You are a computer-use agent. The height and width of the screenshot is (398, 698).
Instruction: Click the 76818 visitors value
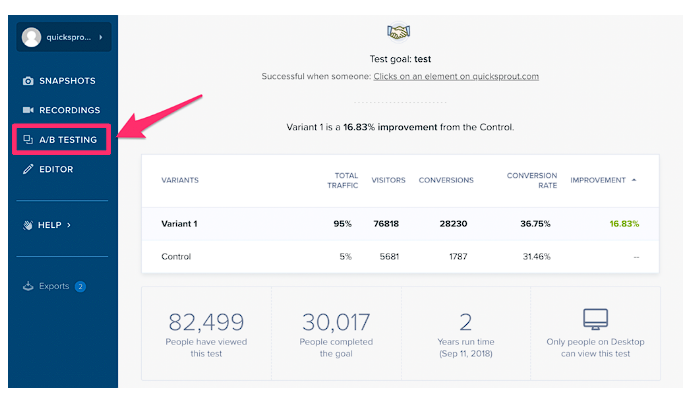(x=386, y=224)
